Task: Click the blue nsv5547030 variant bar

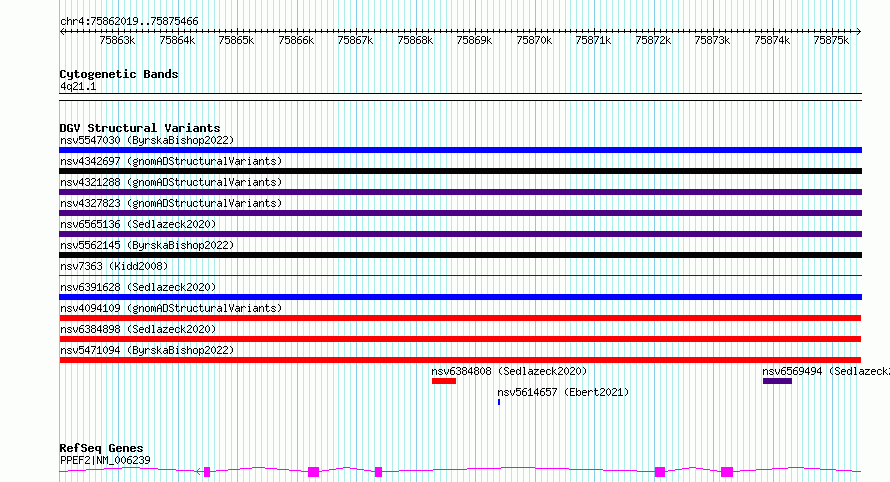Action: tap(460, 150)
